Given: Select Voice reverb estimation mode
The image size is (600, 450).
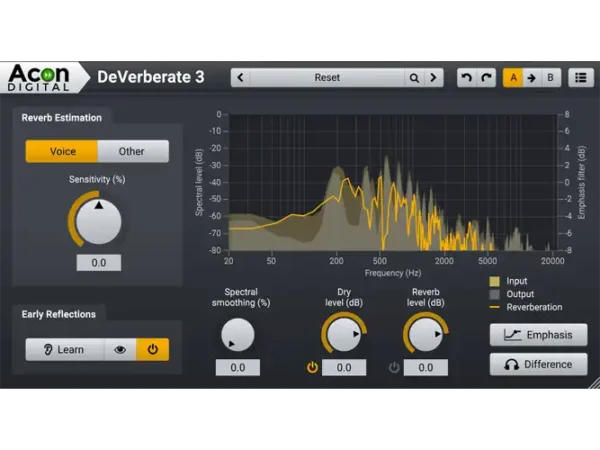Looking at the screenshot, I should point(62,151).
